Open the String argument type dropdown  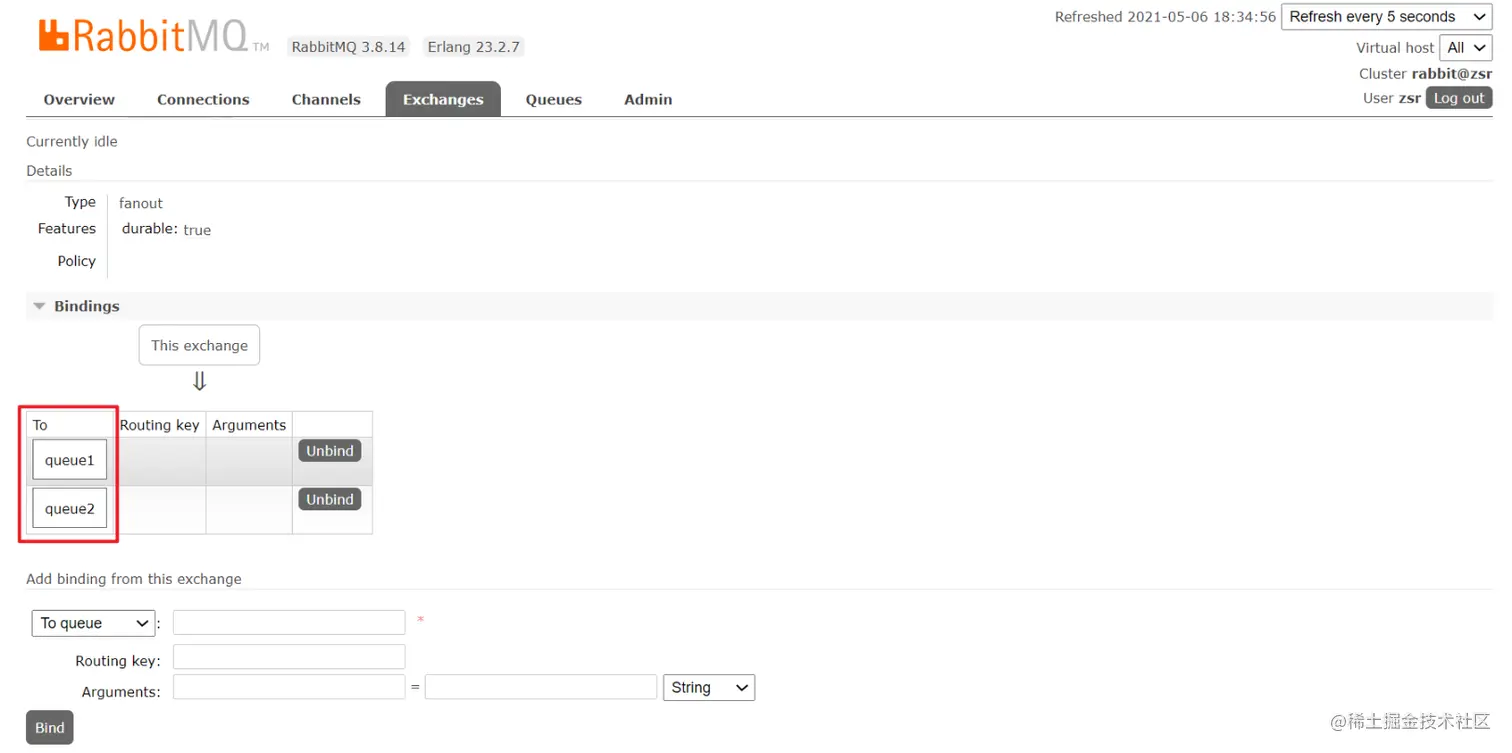709,688
